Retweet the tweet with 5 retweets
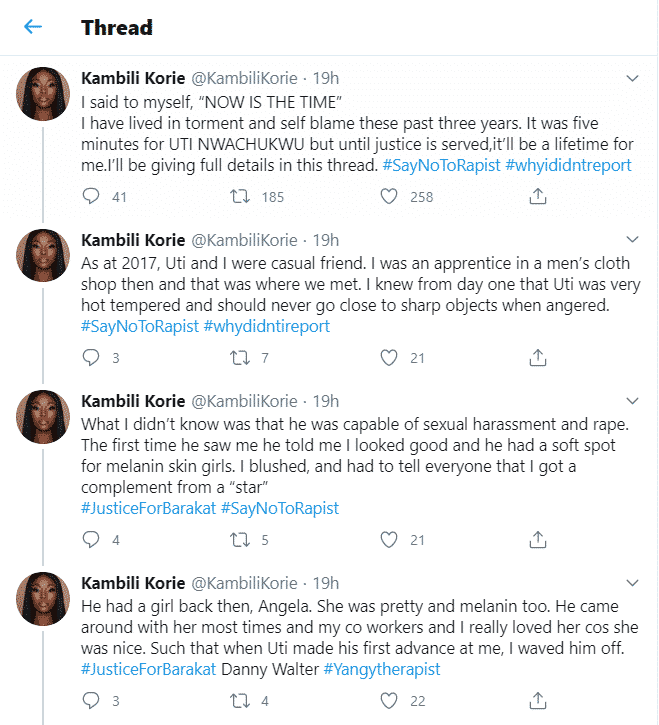 [239, 540]
